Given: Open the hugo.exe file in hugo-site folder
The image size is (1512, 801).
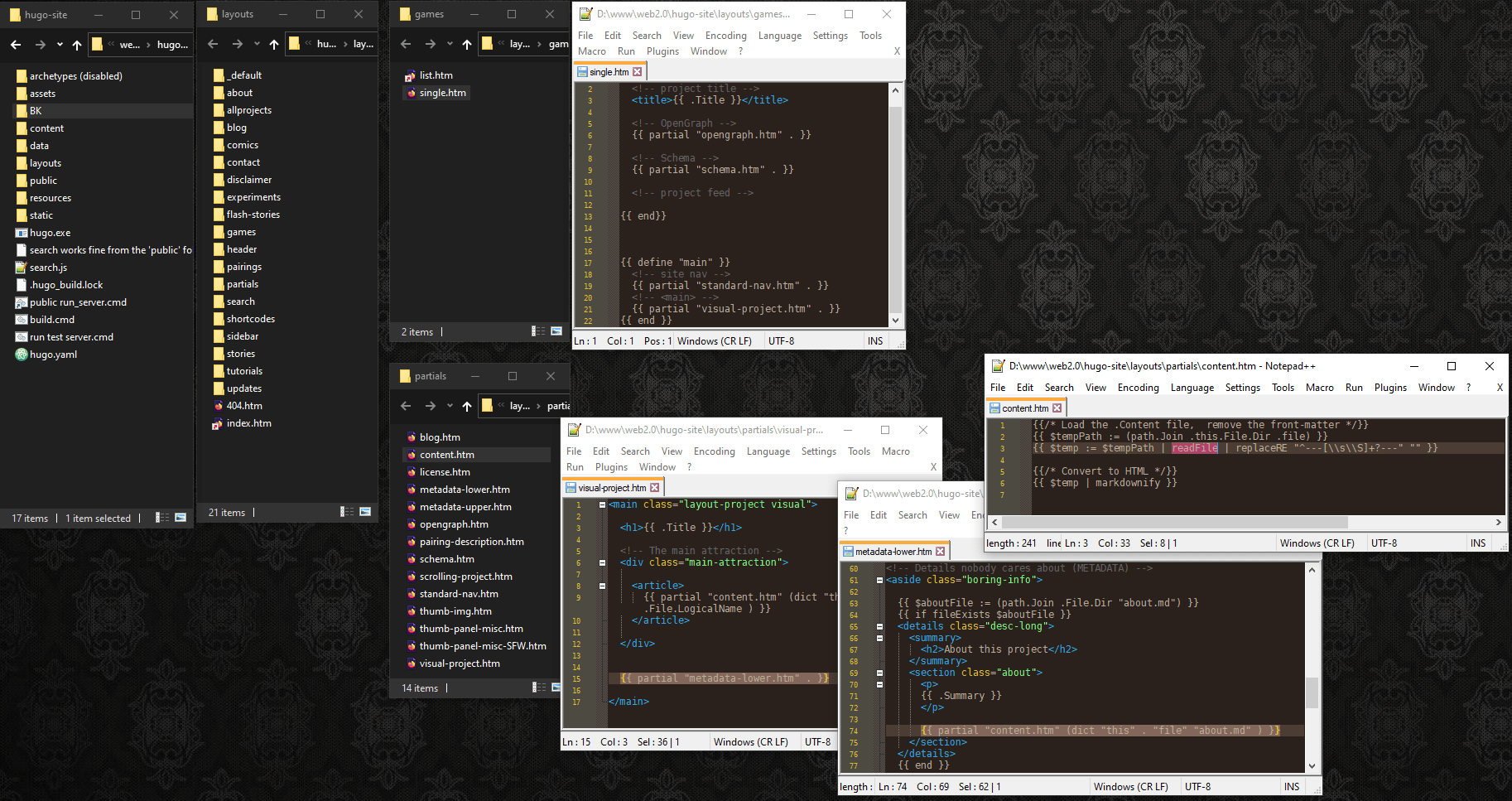Looking at the screenshot, I should coord(50,233).
